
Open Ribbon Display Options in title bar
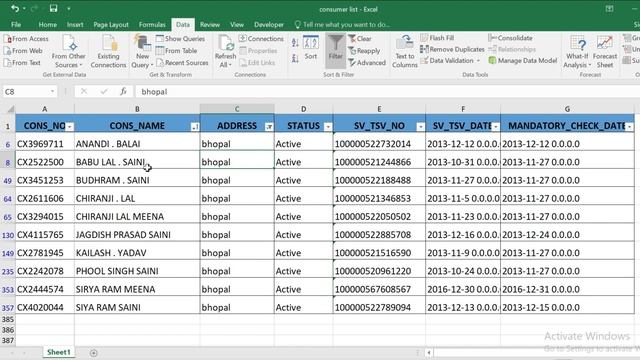click(x=609, y=9)
